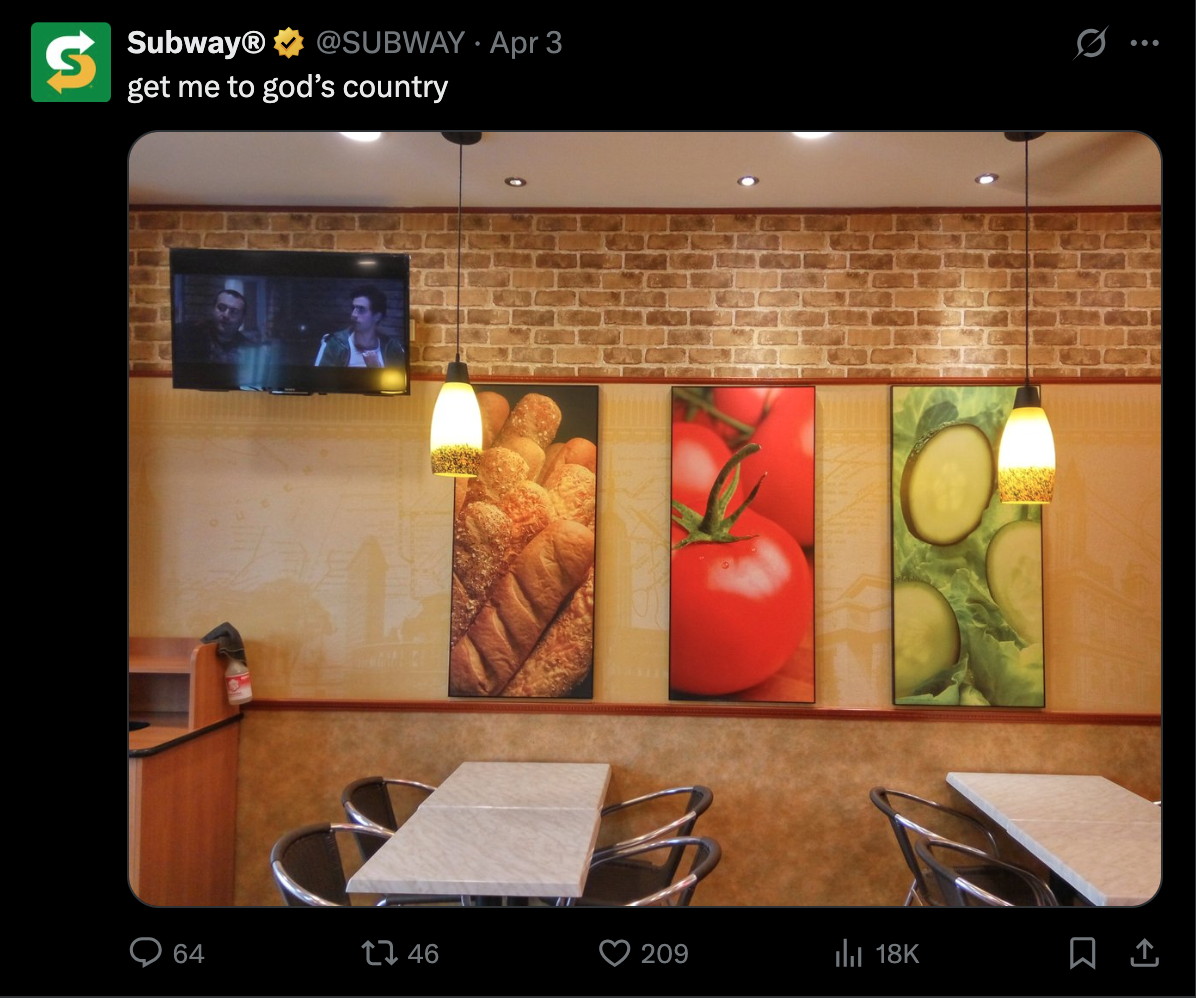Click the like count 209
Screen dimensions: 1196x998
point(664,954)
